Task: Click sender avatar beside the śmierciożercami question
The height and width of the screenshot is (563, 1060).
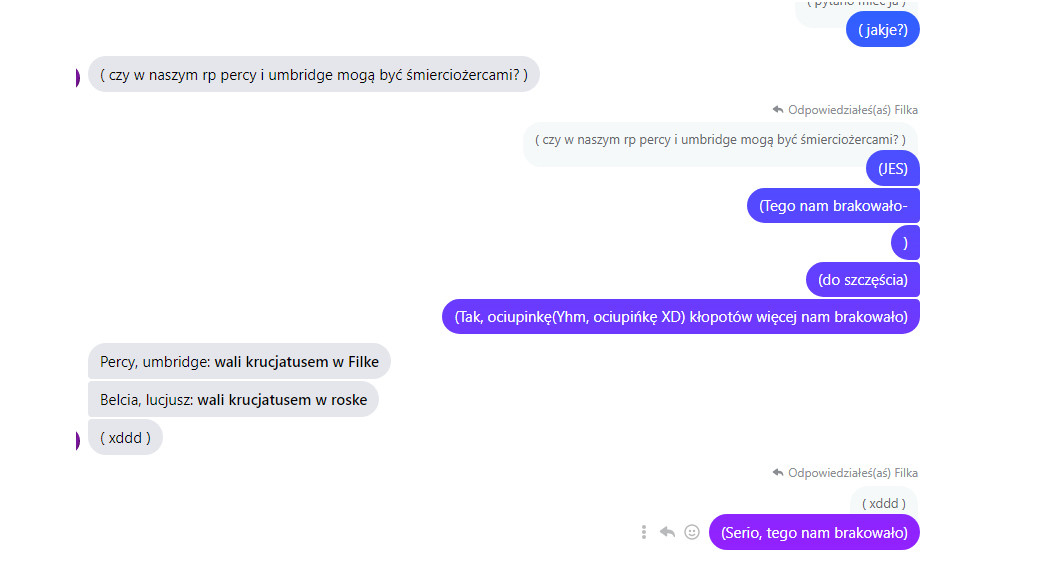Action: click(x=78, y=78)
